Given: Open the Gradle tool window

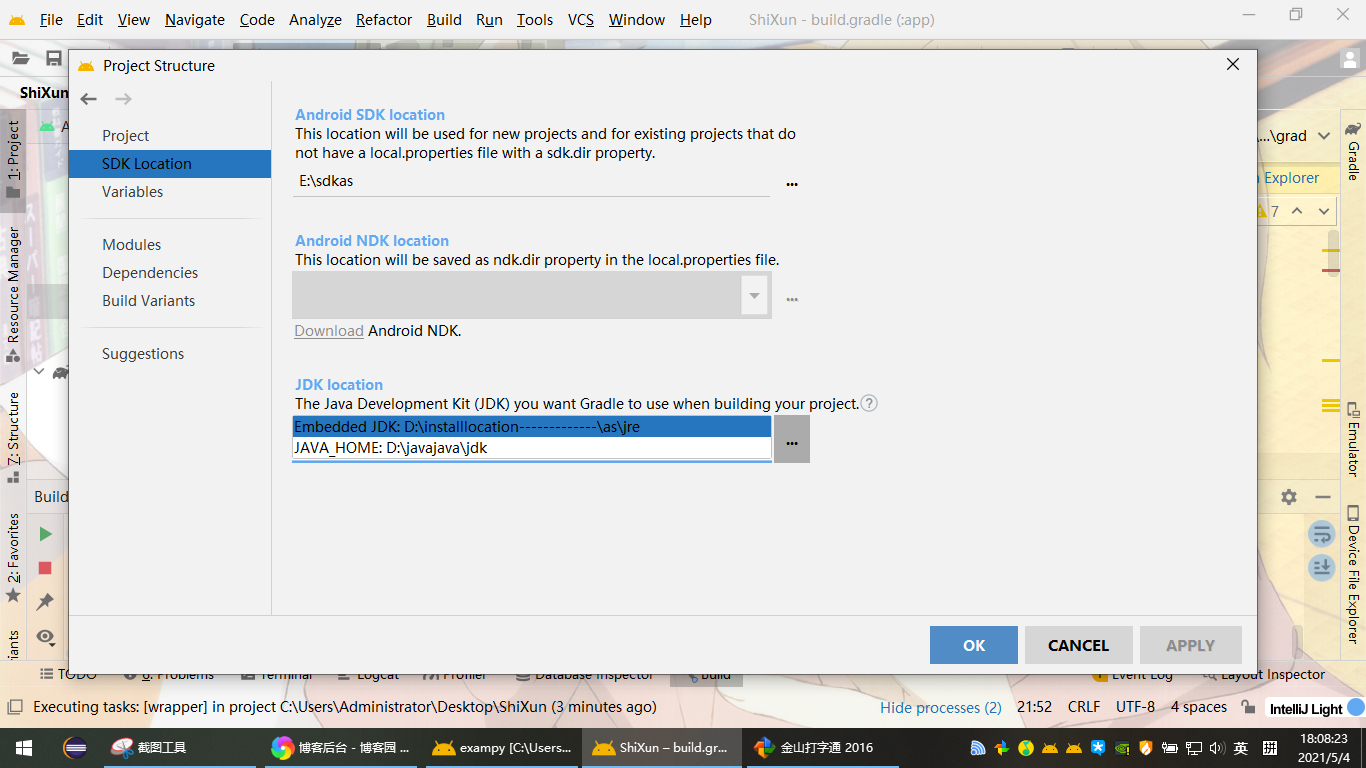Looking at the screenshot, I should click(x=1353, y=152).
